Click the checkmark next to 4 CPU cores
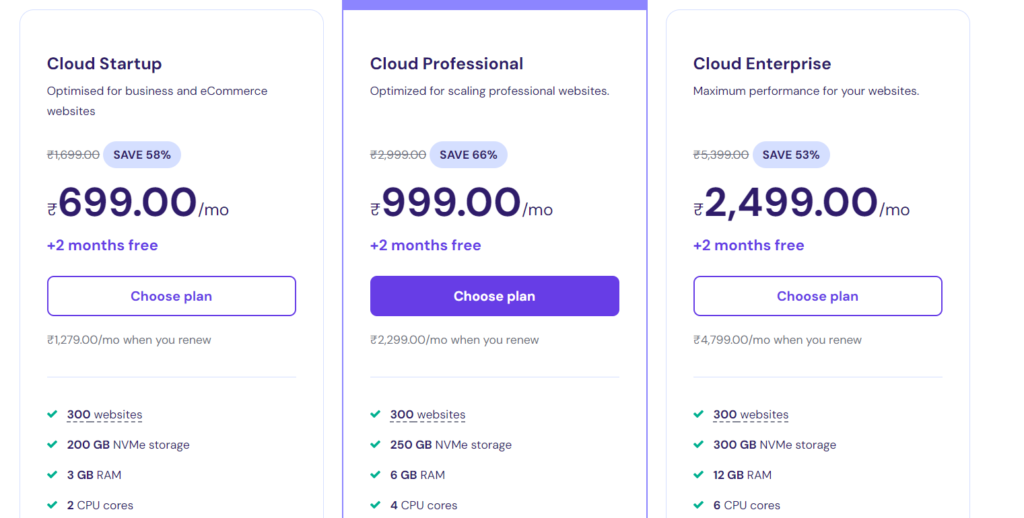Screen dimensions: 1024x518 [376, 504]
